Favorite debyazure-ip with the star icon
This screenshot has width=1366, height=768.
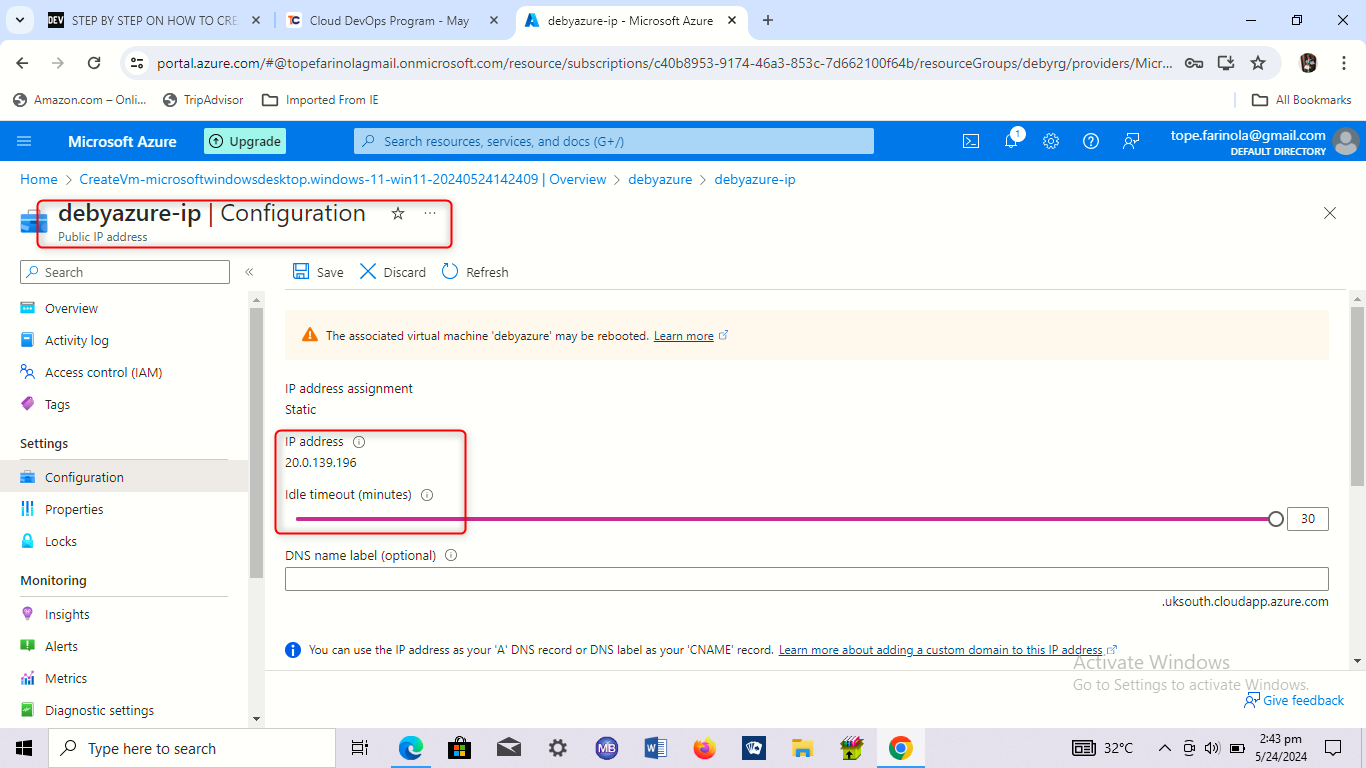pos(398,213)
